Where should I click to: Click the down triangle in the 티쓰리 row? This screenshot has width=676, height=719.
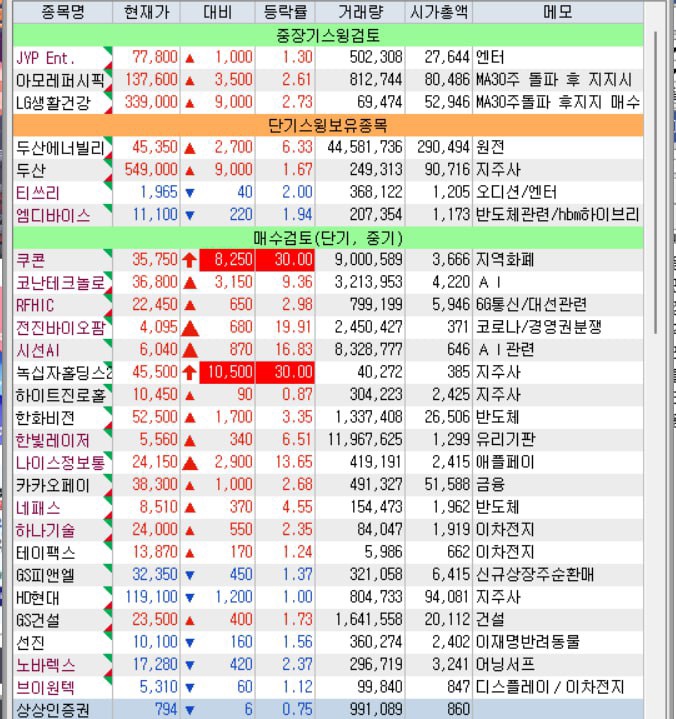tap(189, 193)
